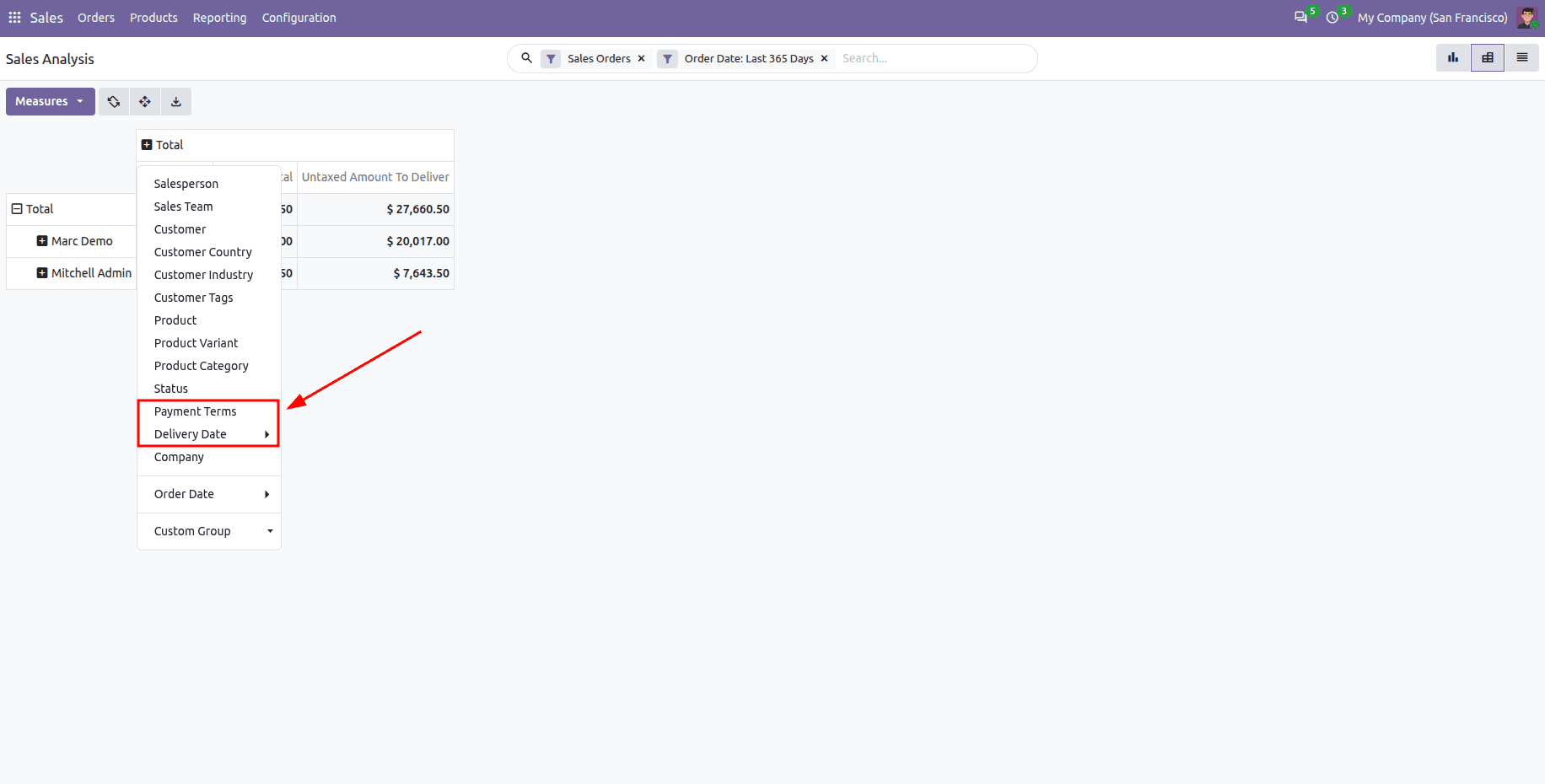Remove the Order Date filter
The height and width of the screenshot is (784, 1545).
pos(824,59)
